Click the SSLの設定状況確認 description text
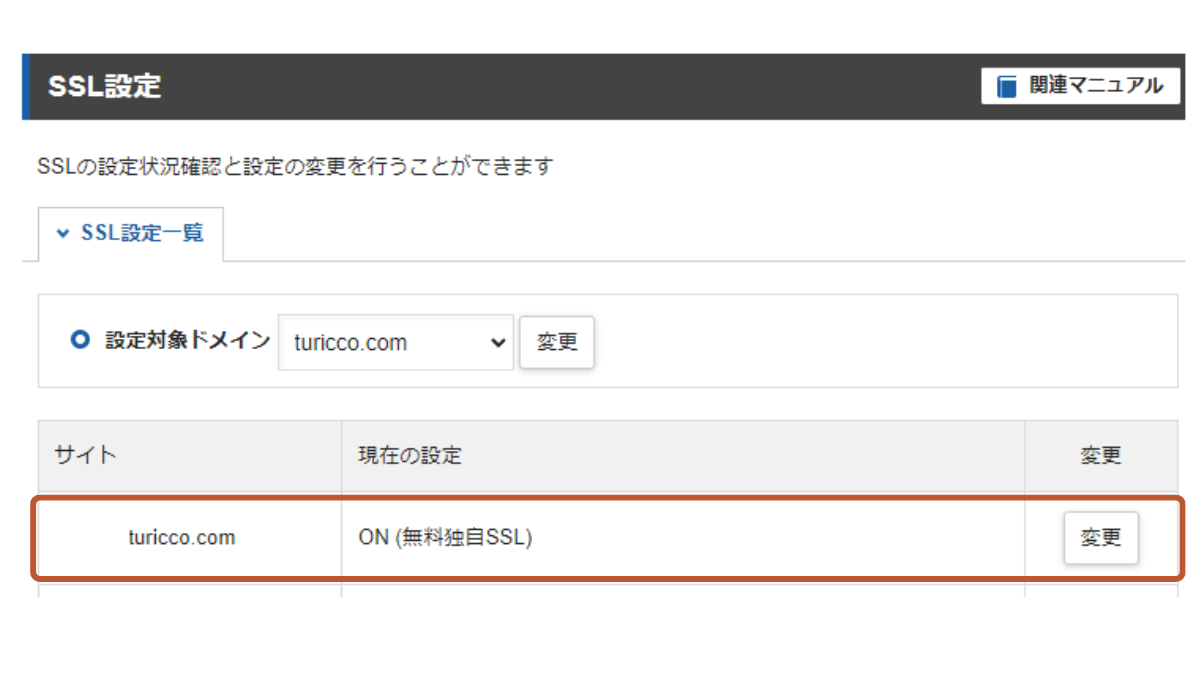The width and height of the screenshot is (1200, 675). 295,167
